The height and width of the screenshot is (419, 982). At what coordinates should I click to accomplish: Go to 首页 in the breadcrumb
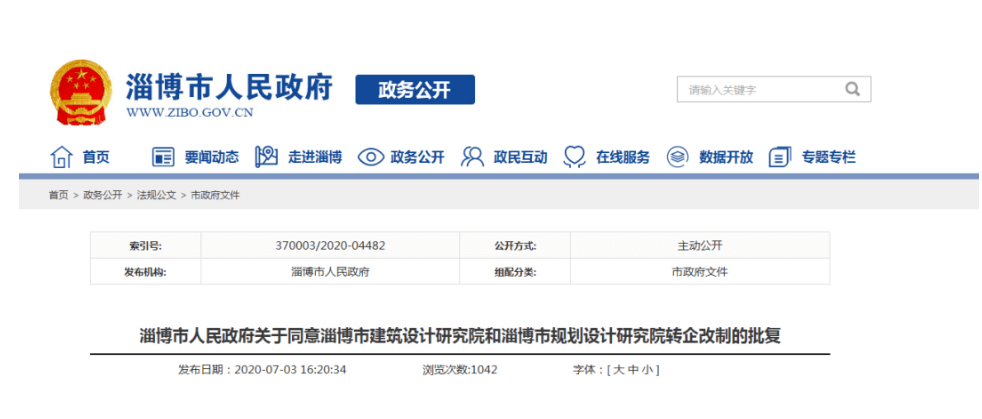pos(59,195)
